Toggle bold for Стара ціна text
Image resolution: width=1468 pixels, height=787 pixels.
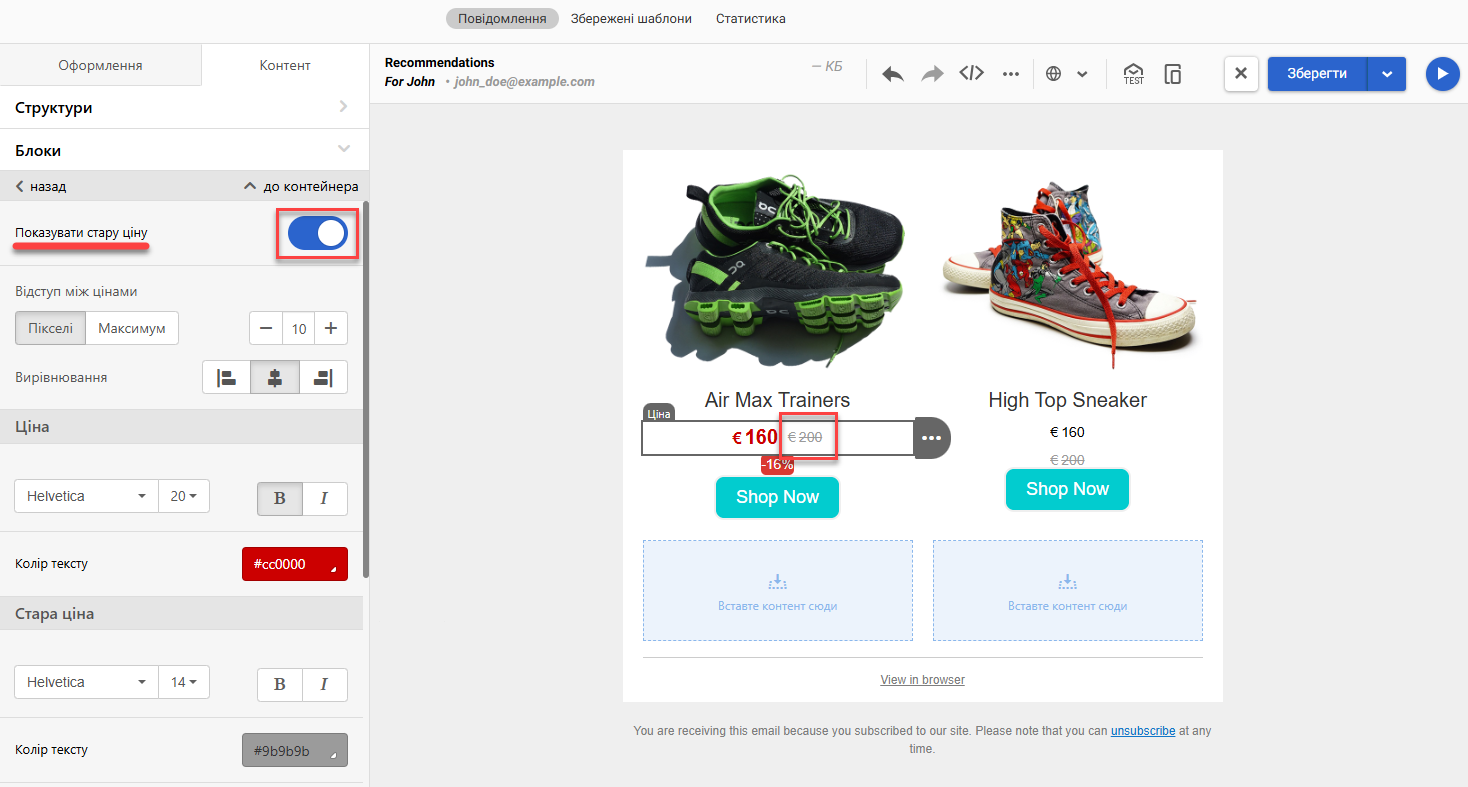click(x=280, y=685)
